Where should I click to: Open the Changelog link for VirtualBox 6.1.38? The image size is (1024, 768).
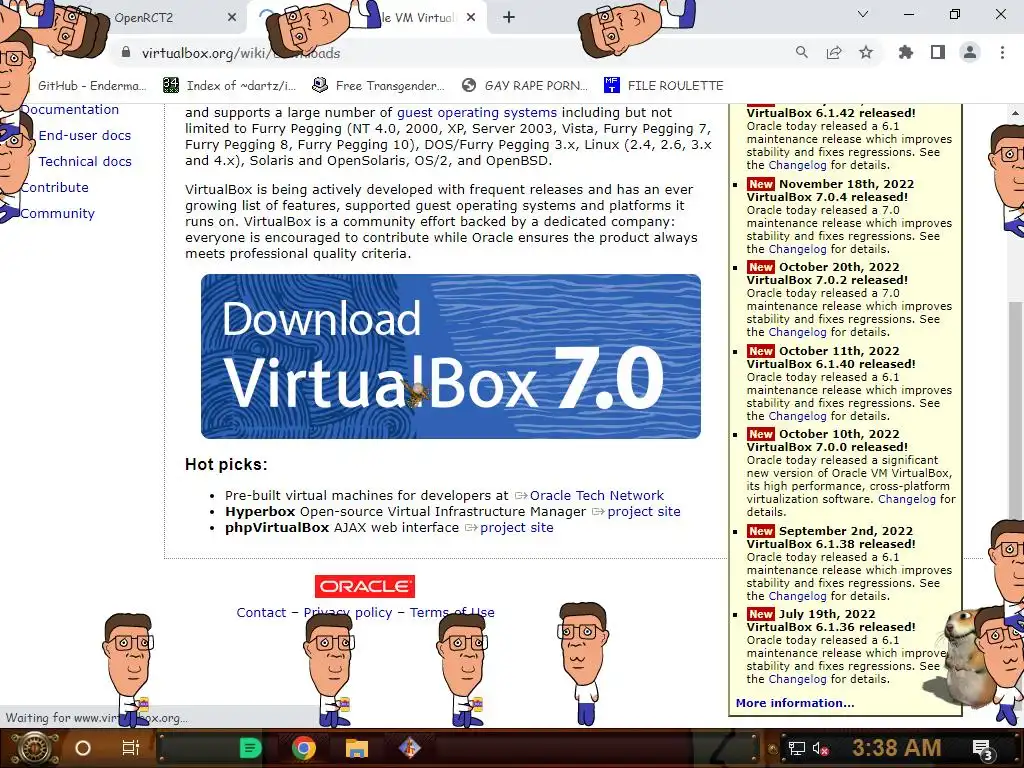(x=797, y=596)
